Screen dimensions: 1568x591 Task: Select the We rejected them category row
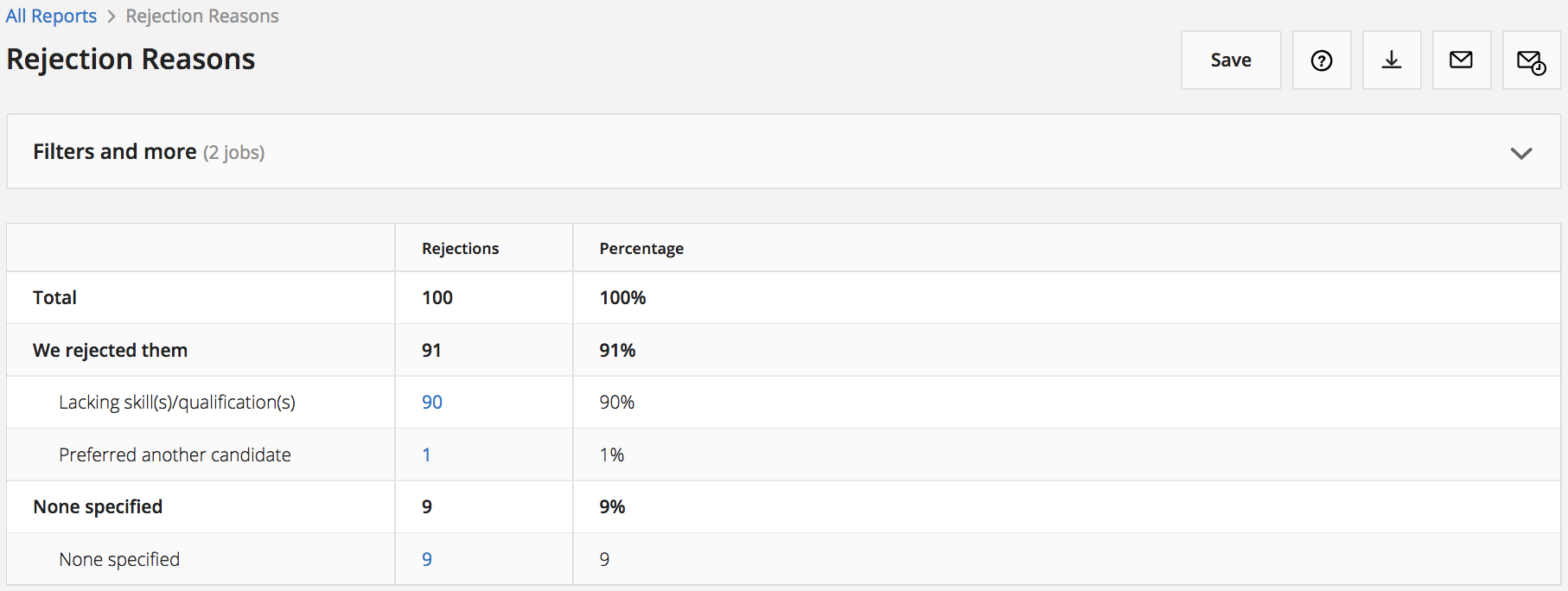[110, 351]
